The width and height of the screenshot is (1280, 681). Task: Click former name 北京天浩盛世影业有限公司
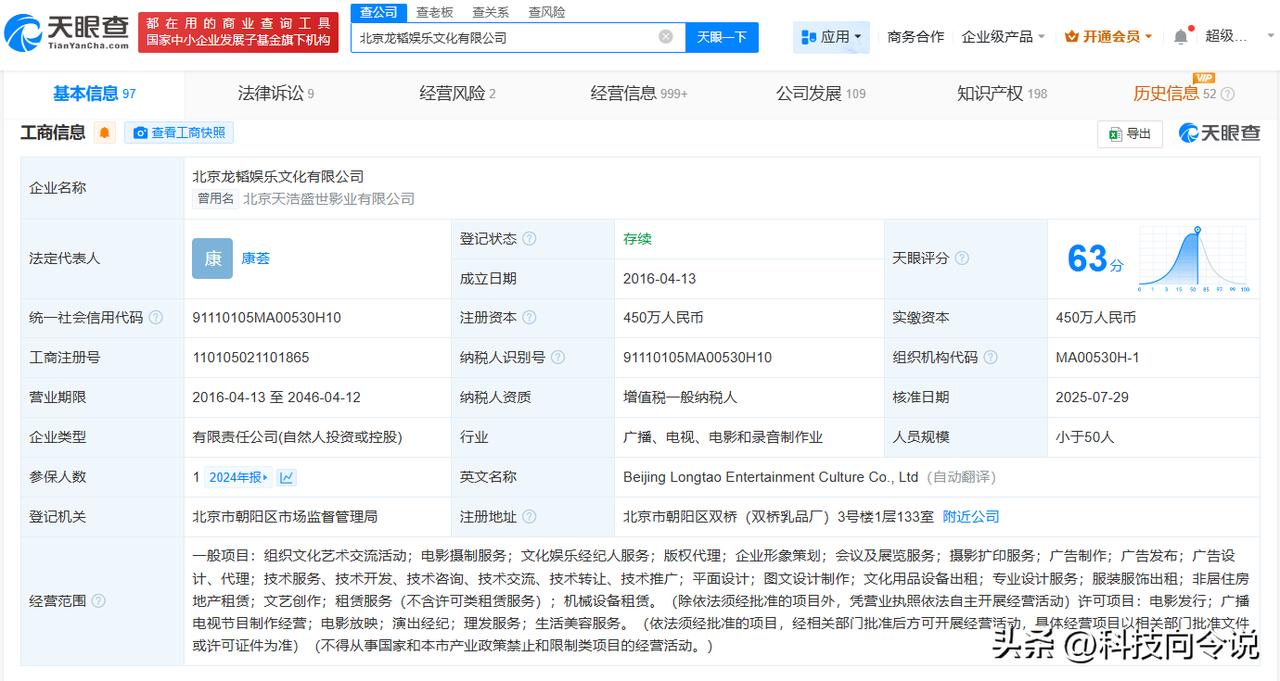[x=329, y=199]
